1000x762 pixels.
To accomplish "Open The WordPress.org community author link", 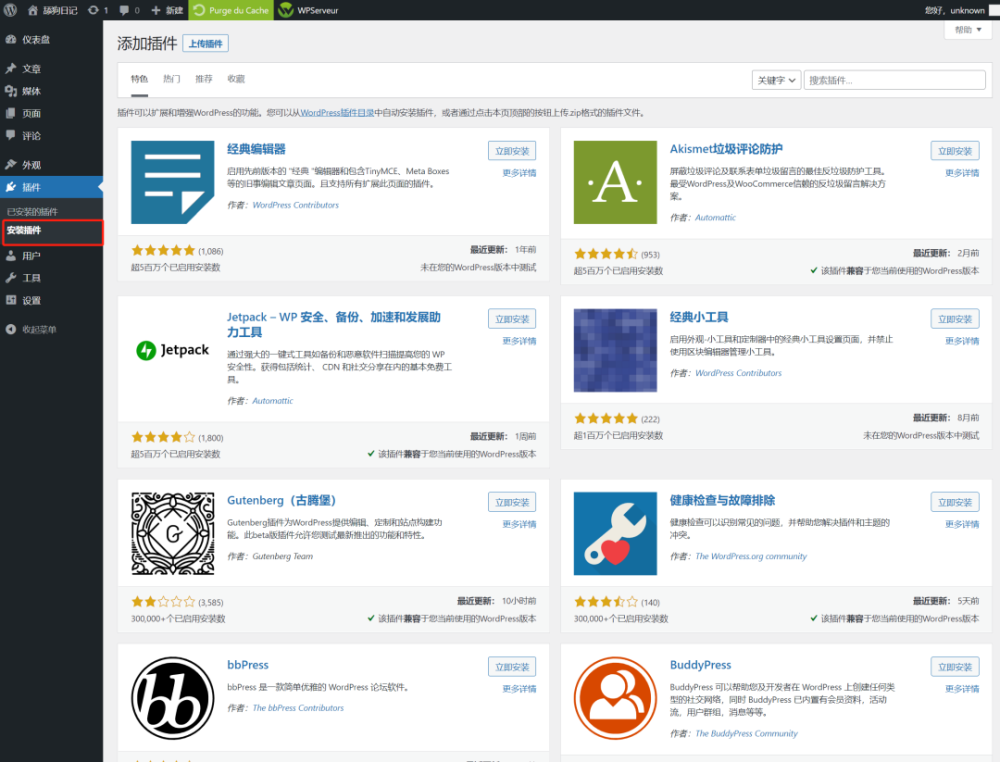I will [x=751, y=557].
